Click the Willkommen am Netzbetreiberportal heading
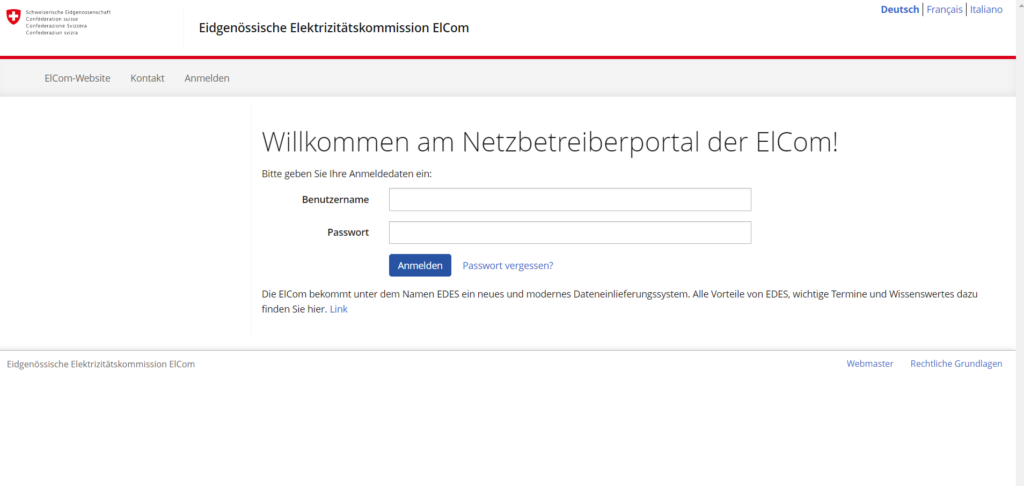 point(550,142)
